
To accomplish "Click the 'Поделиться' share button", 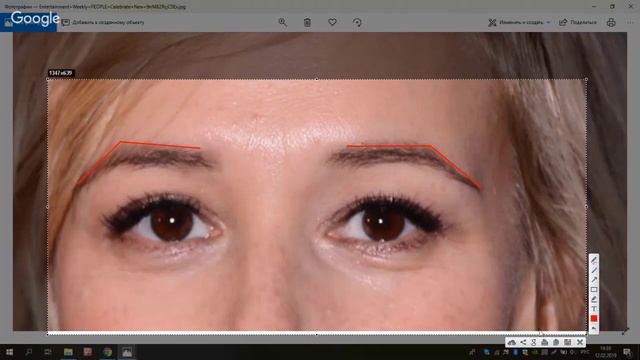I will 578,22.
